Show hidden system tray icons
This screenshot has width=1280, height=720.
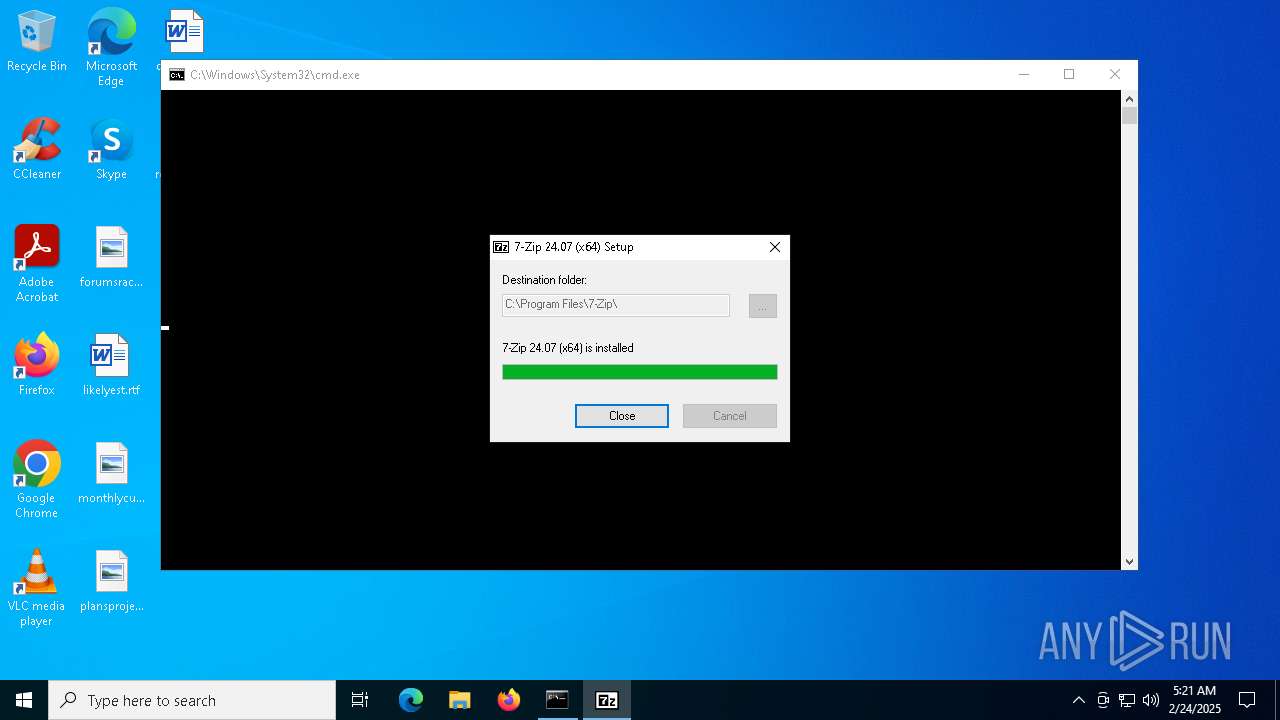click(x=1078, y=700)
